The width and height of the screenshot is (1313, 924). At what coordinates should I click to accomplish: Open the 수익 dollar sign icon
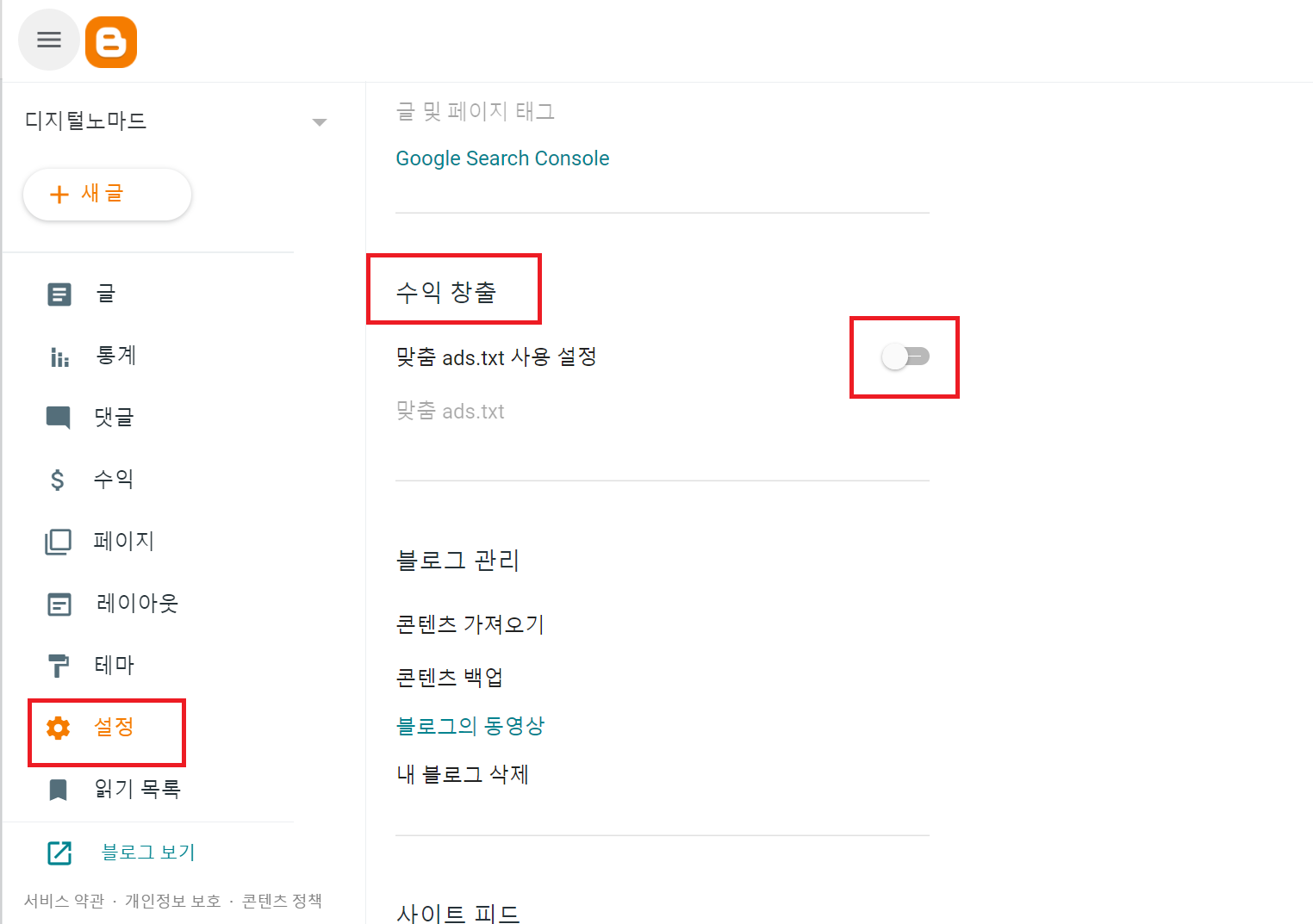pyautogui.click(x=58, y=480)
